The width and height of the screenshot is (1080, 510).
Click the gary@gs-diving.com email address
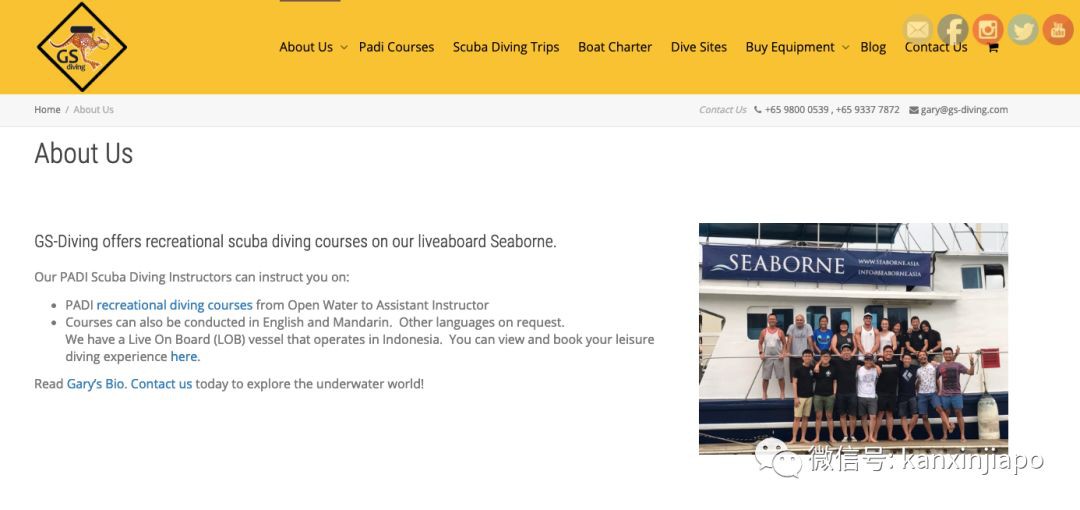point(963,110)
